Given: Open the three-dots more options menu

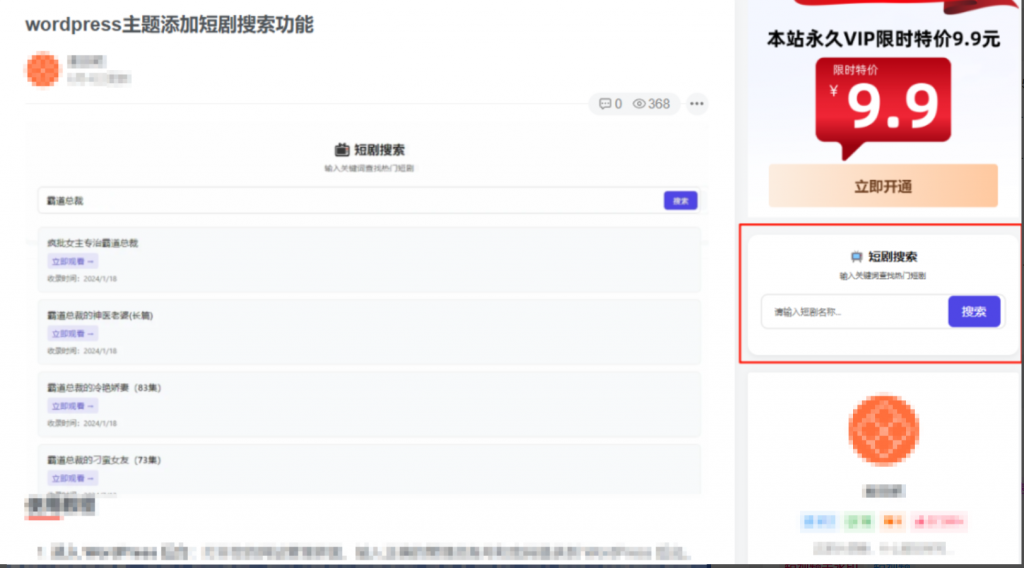Looking at the screenshot, I should tap(697, 104).
